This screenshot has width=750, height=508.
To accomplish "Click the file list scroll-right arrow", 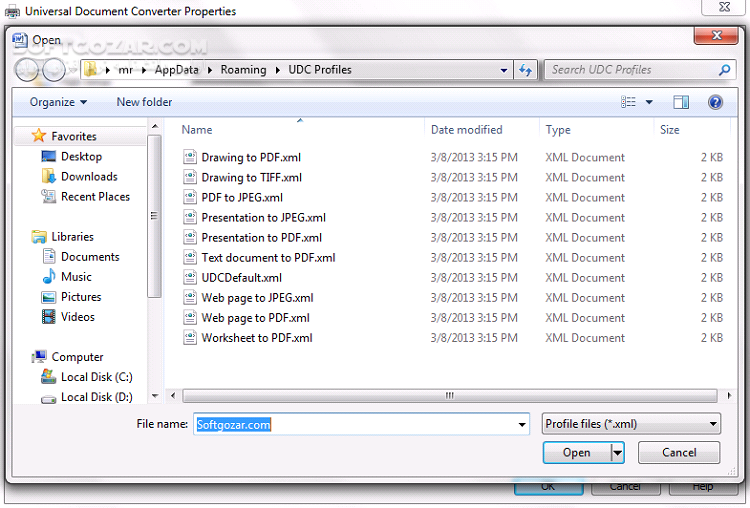I will (x=728, y=396).
